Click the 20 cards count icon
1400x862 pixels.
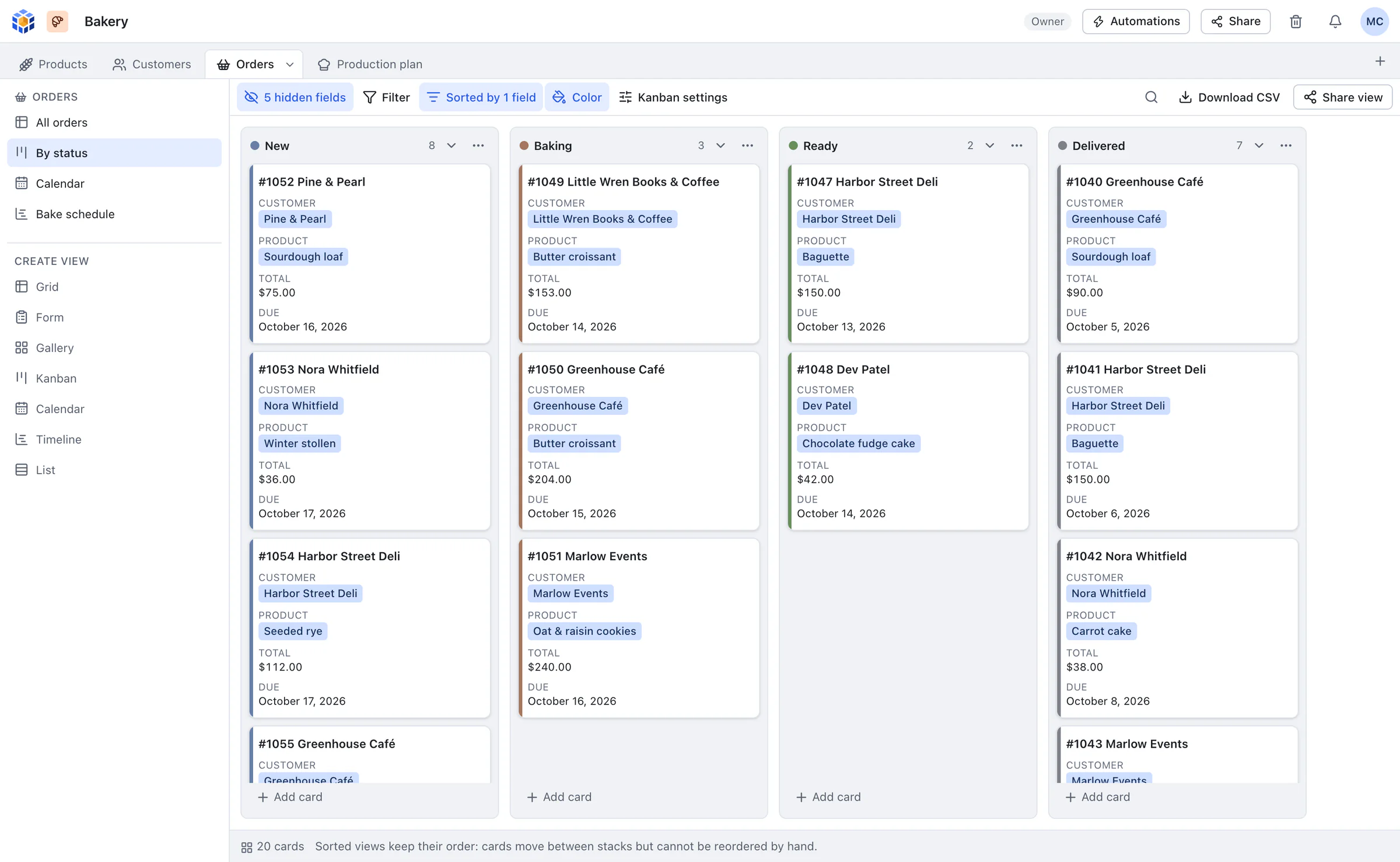(247, 847)
